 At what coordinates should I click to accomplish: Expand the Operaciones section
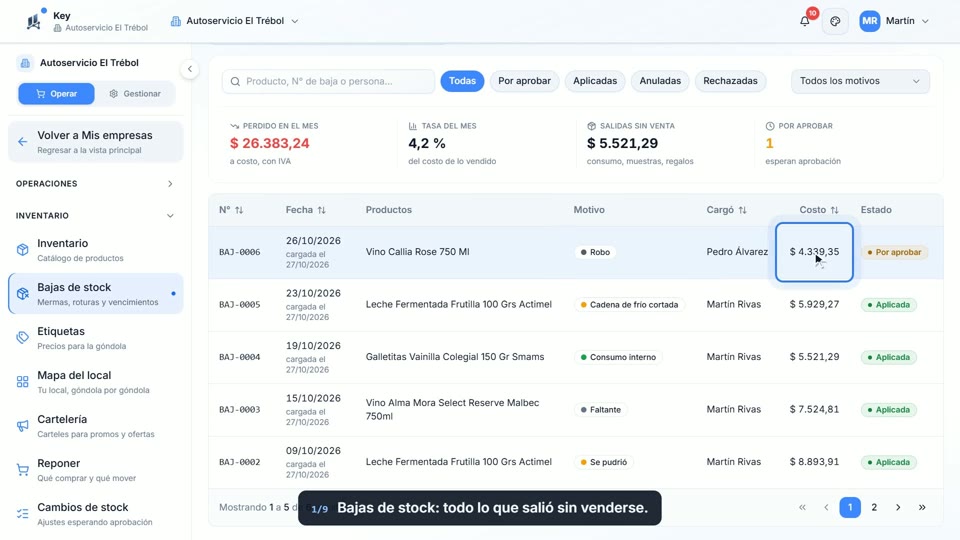(x=95, y=184)
